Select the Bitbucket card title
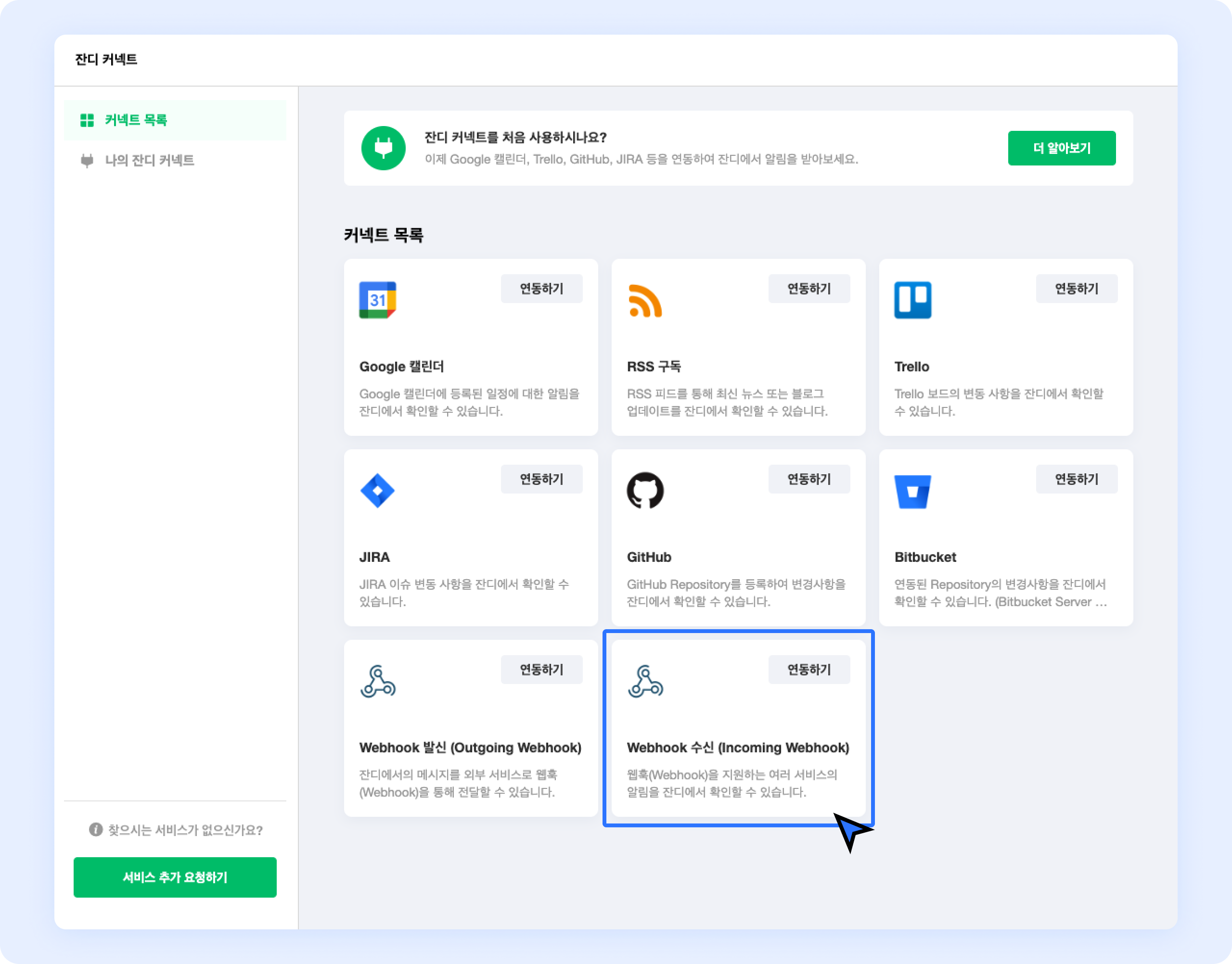Viewport: 1232px width, 964px height. (925, 557)
